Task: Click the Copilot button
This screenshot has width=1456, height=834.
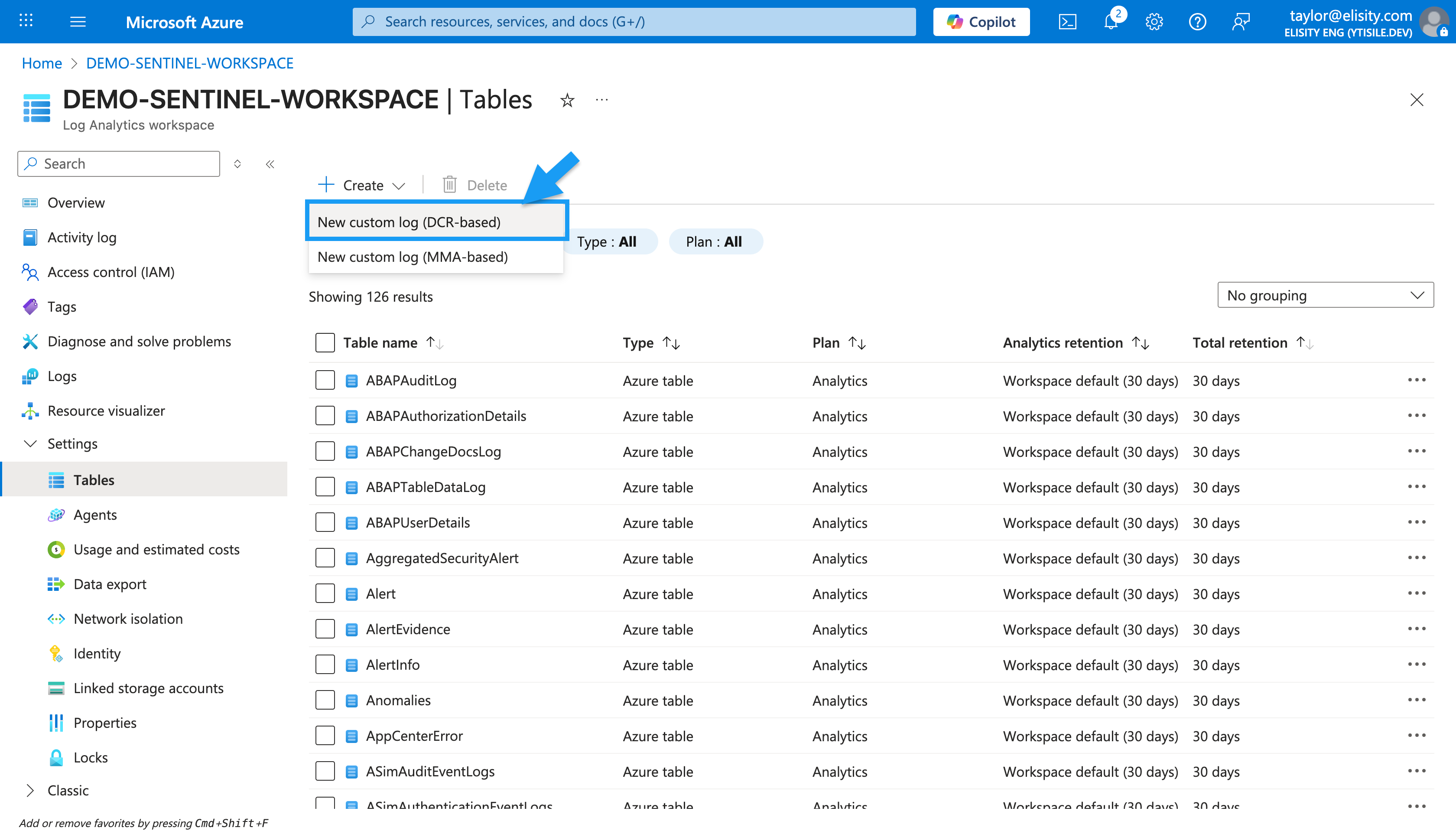Action: (x=981, y=22)
